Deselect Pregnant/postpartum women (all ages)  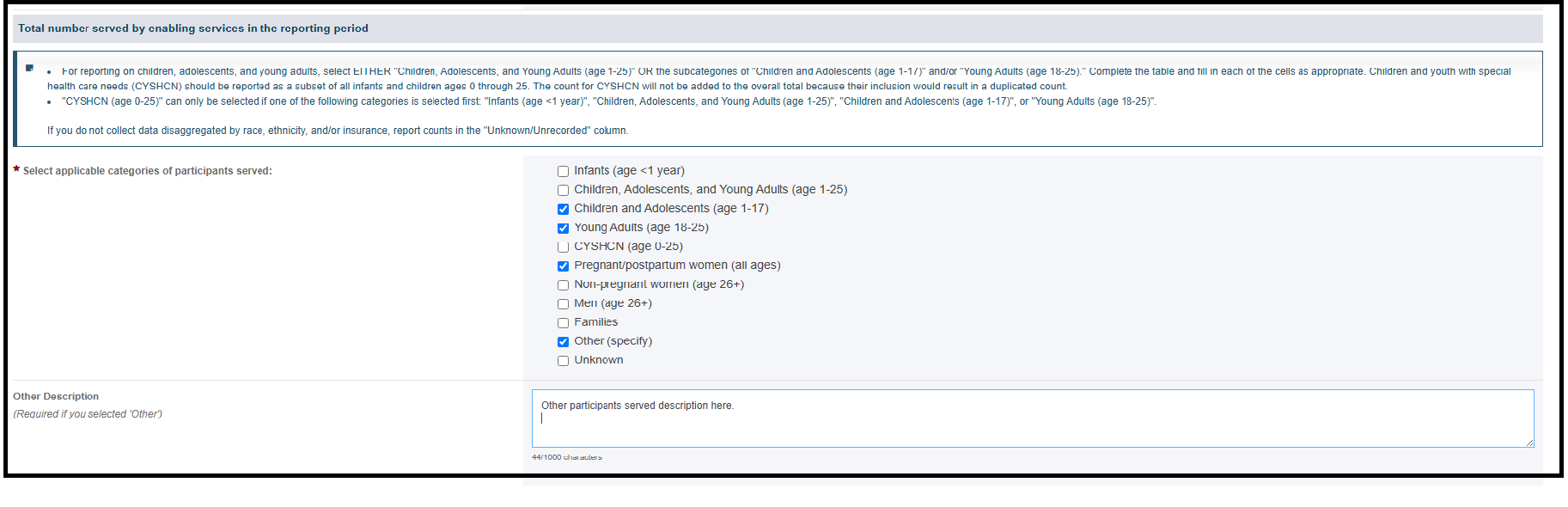click(563, 266)
